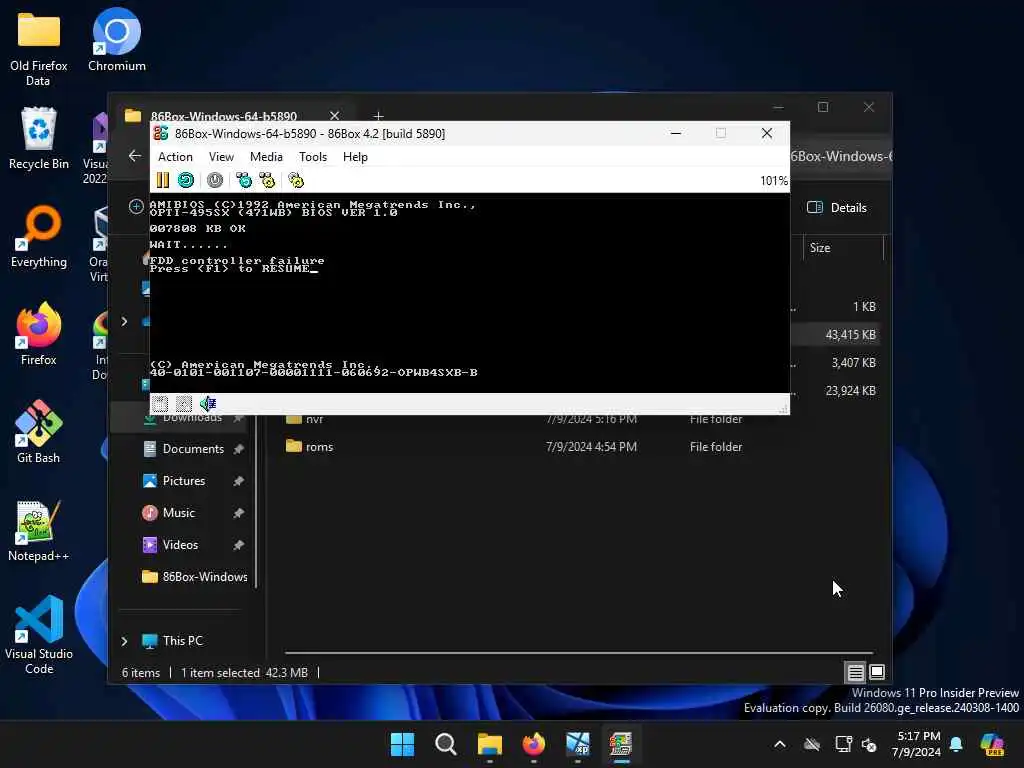This screenshot has width=1024, height=768.
Task: Open Documents in the Explorer sidebar
Action: [x=193, y=449]
